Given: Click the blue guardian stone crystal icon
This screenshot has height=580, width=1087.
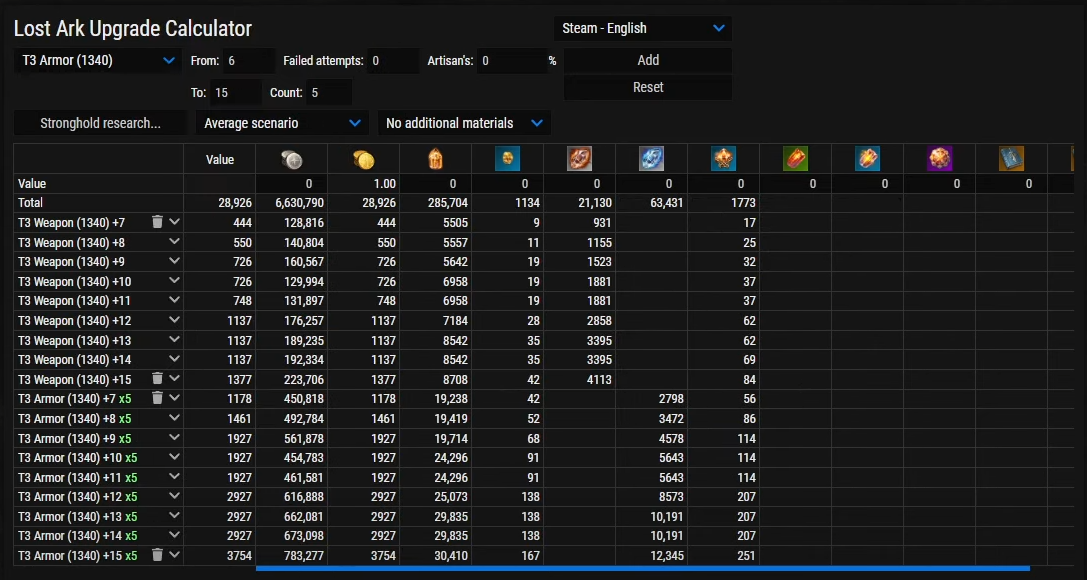Looking at the screenshot, I should 652,159.
